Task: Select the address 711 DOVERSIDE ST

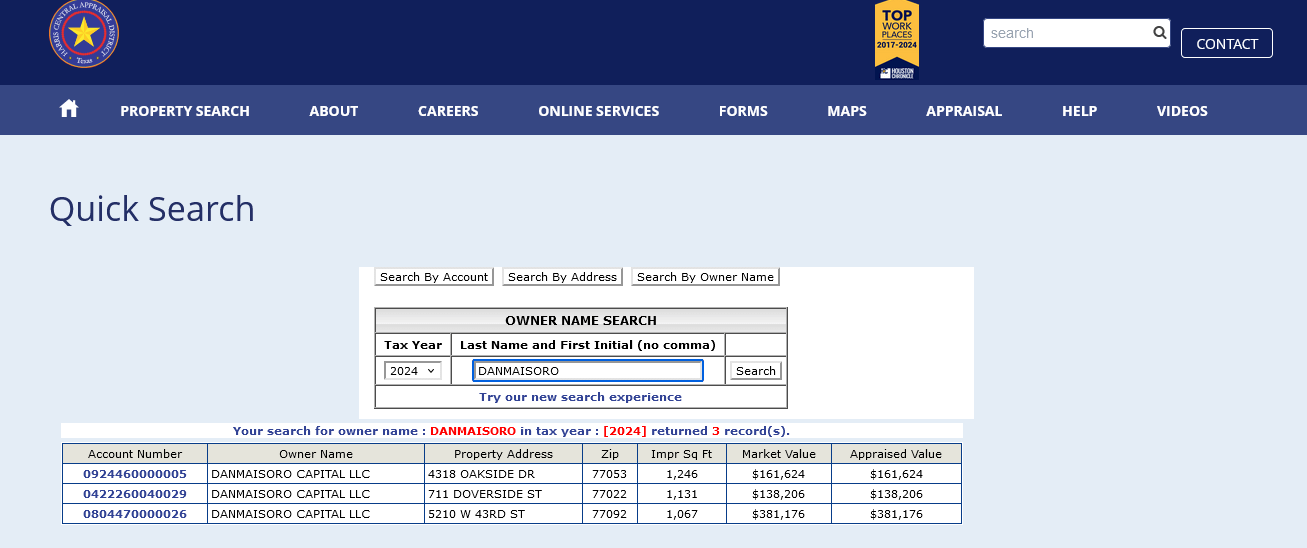Action: click(x=484, y=494)
